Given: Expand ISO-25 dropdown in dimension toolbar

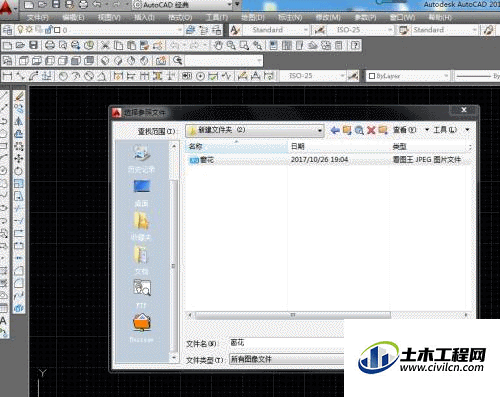Looking at the screenshot, I should click(342, 76).
